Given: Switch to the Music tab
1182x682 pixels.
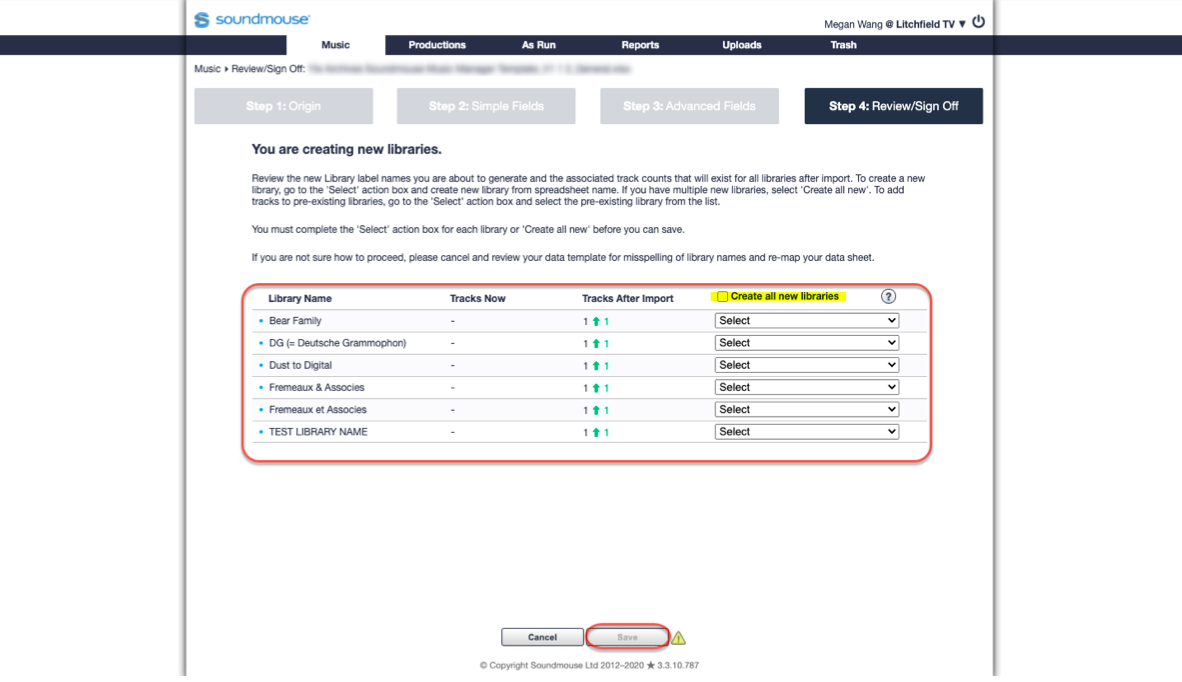Looking at the screenshot, I should (335, 45).
